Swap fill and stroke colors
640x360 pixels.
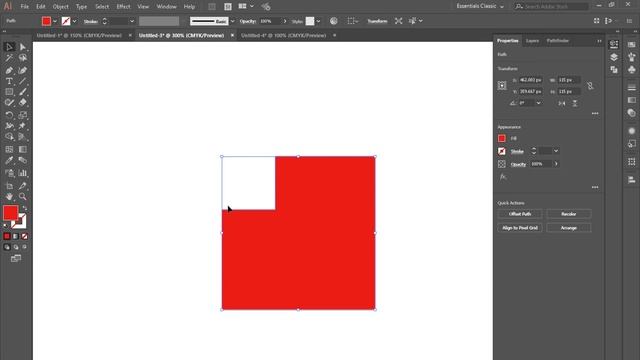tap(25, 208)
